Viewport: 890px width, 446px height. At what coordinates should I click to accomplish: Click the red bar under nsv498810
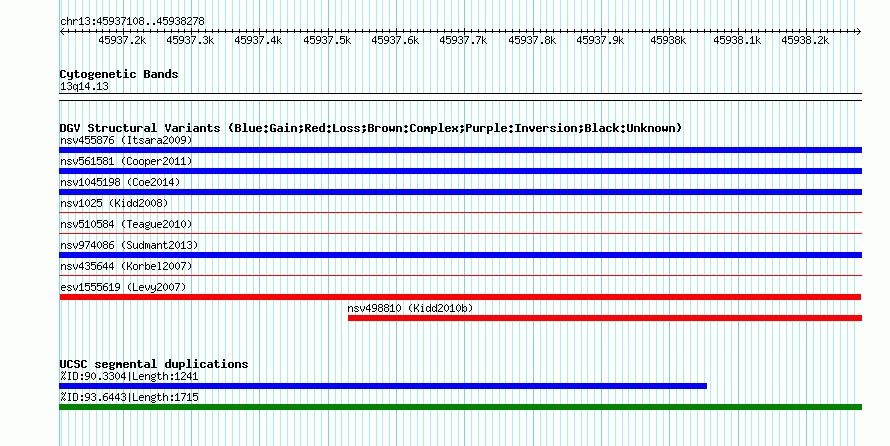[605, 318]
